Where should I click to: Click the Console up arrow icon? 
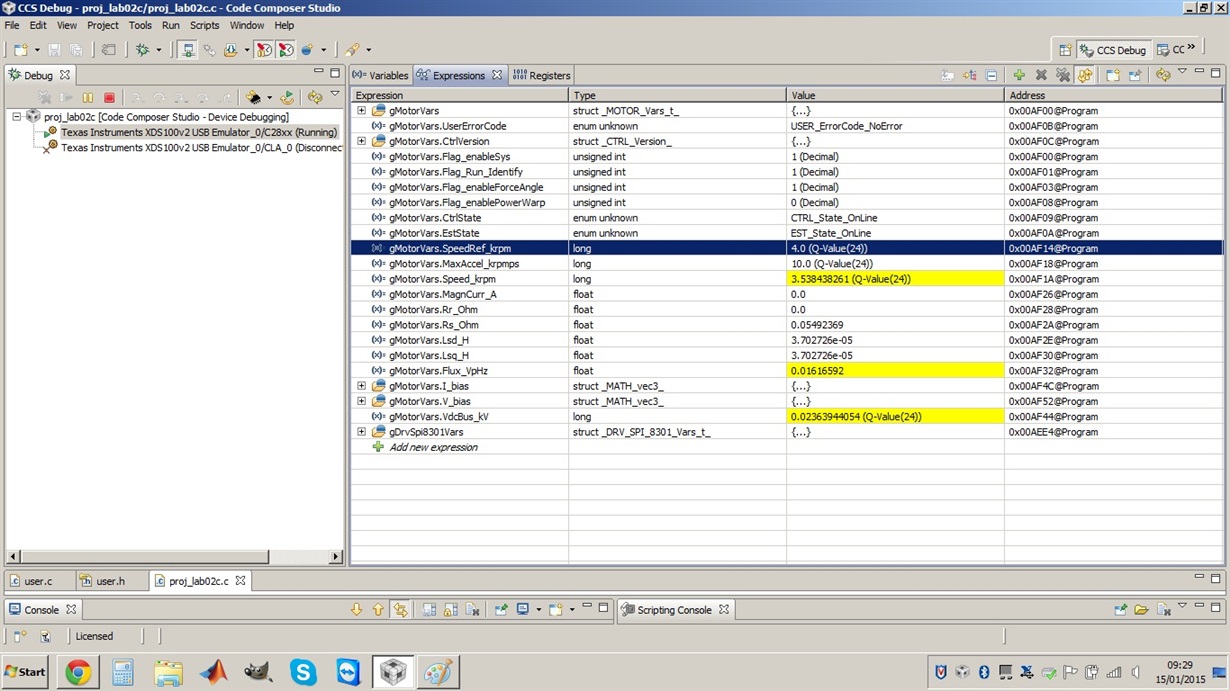pyautogui.click(x=378, y=609)
